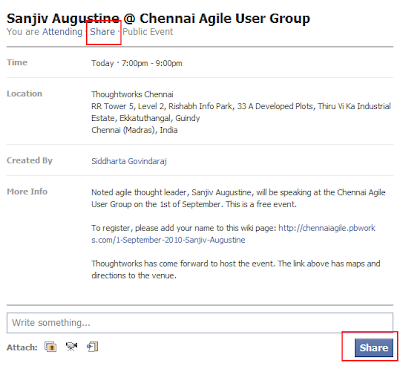Open Siddharta Govindaraj's profile
The height and width of the screenshot is (366, 400).
[129, 161]
